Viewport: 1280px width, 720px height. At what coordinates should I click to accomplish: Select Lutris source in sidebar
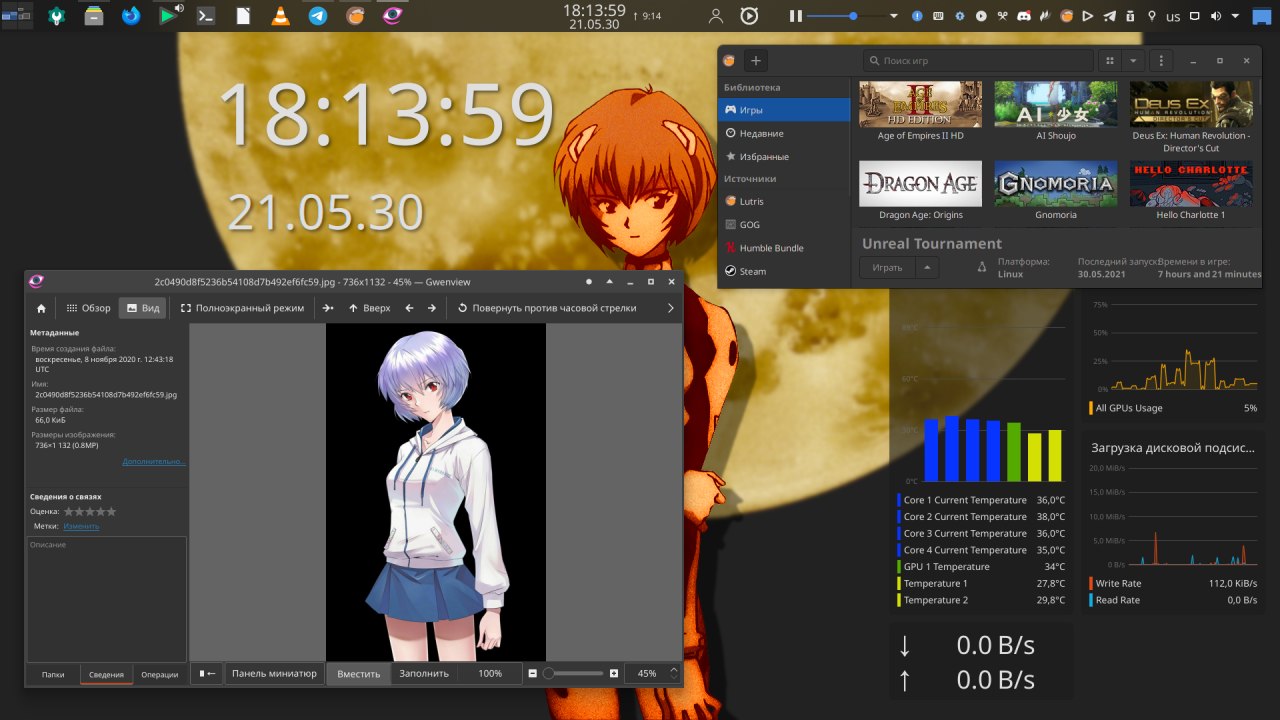tap(784, 201)
